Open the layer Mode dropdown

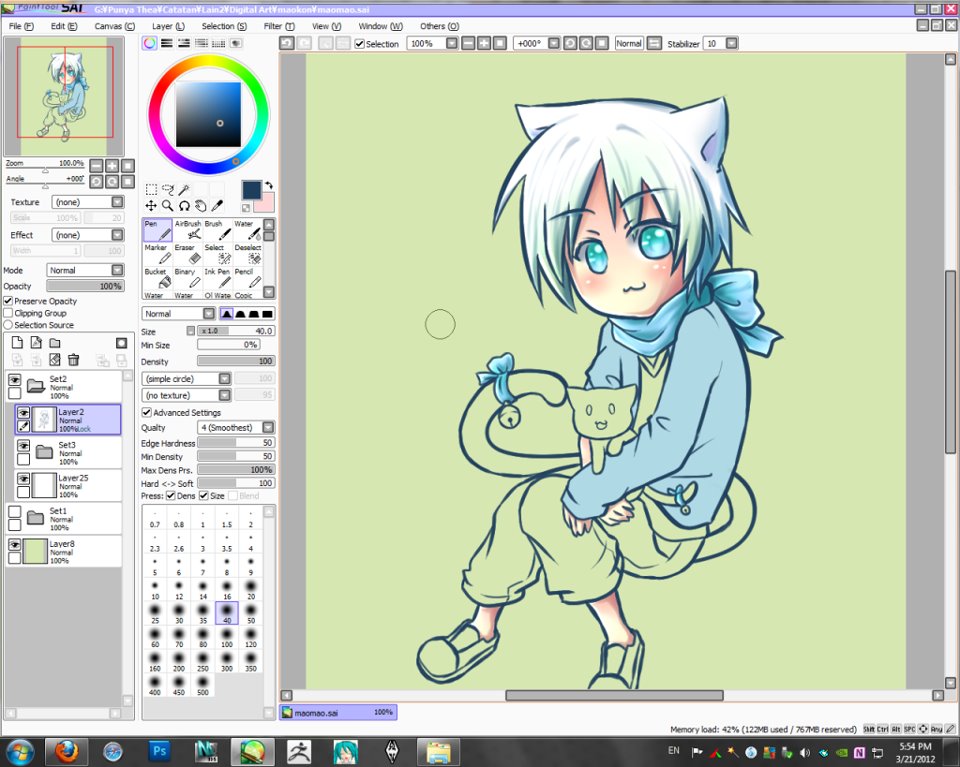tap(86, 270)
